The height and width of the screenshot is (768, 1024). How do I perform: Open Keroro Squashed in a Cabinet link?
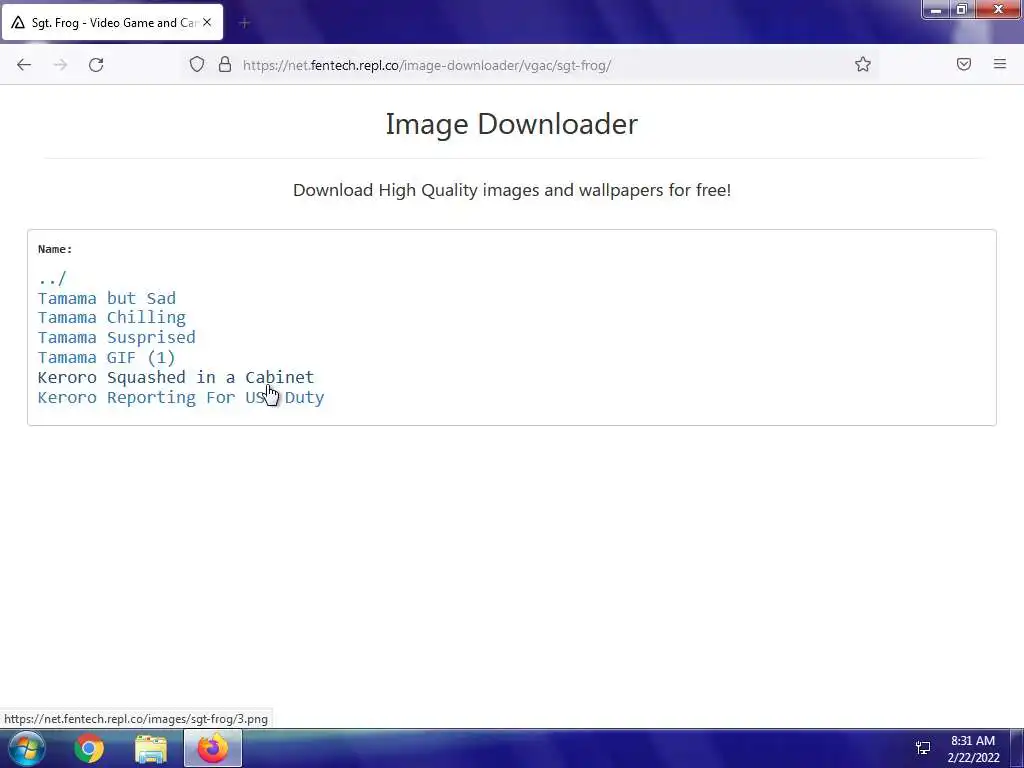tap(176, 377)
